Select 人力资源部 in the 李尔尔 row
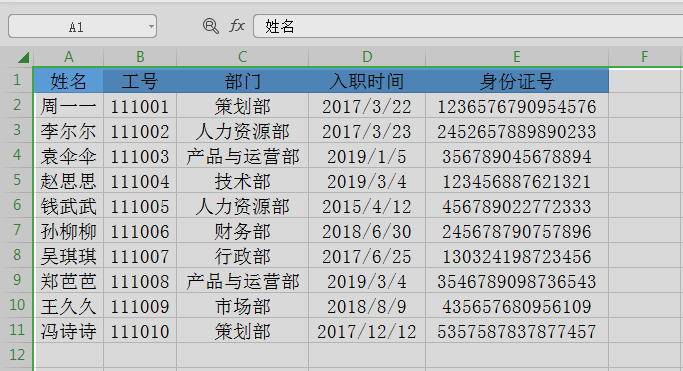683x371 pixels. (243, 131)
